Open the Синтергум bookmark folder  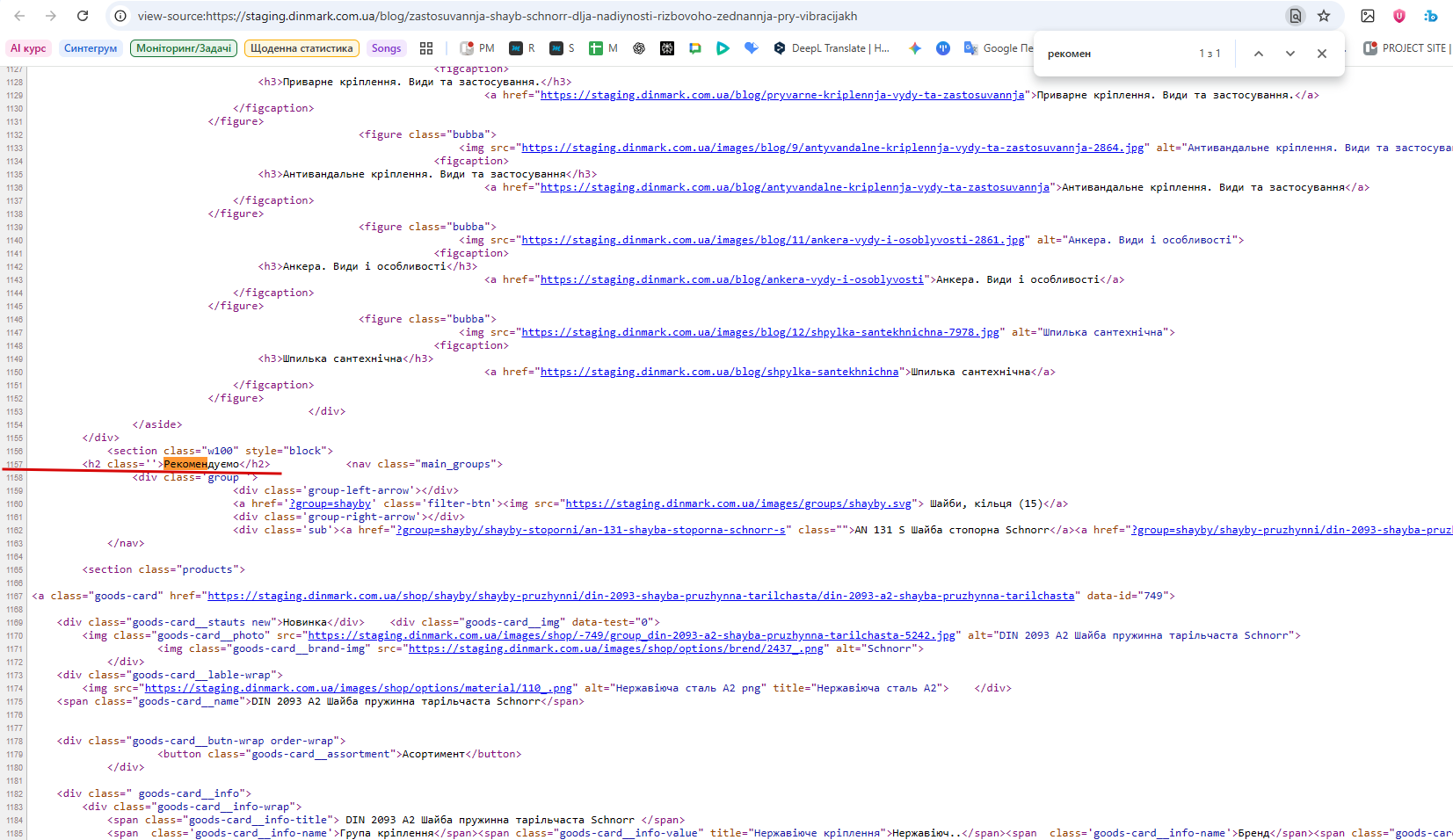tap(91, 48)
